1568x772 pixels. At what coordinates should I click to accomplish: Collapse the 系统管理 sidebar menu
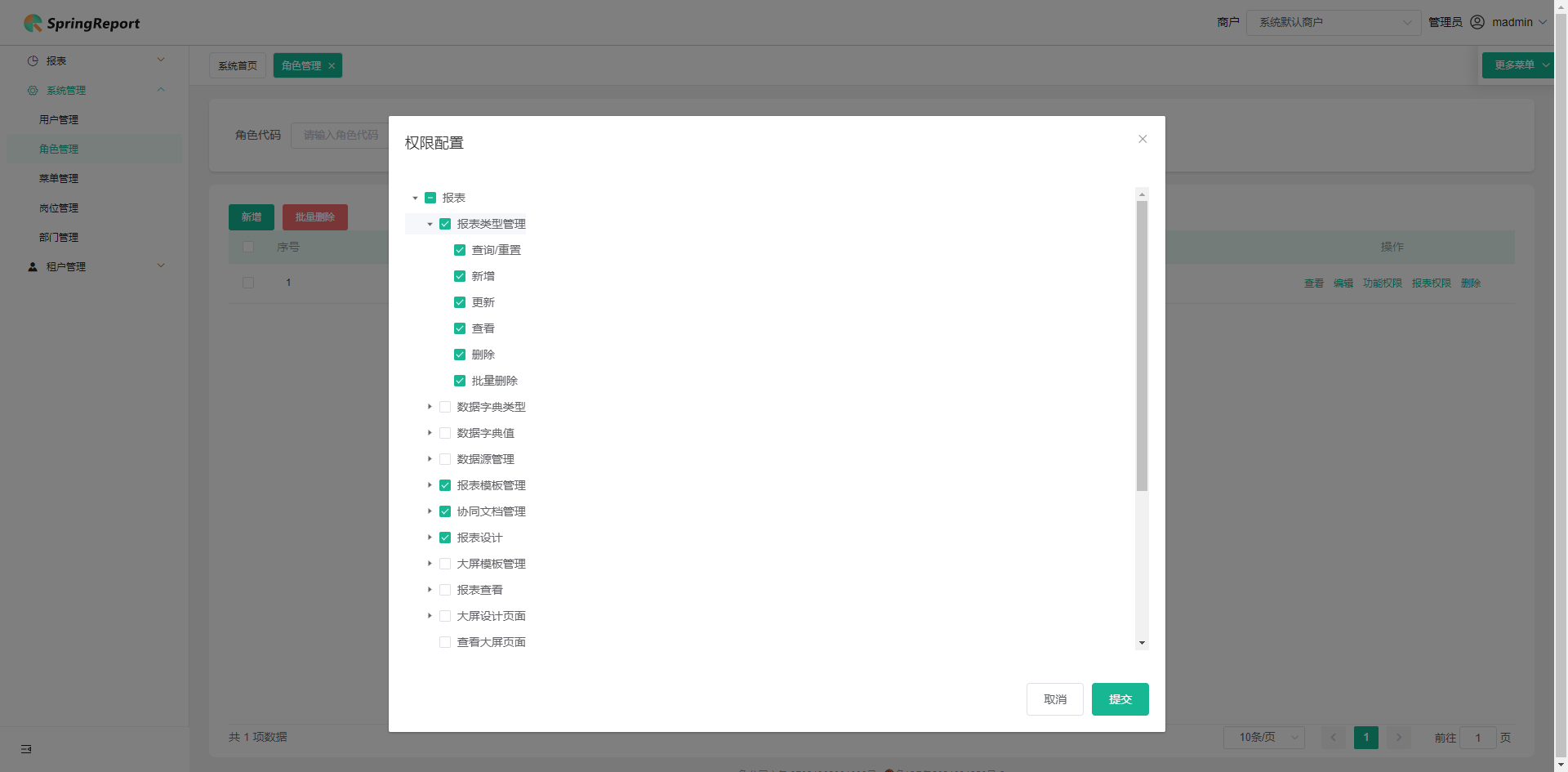(x=95, y=90)
